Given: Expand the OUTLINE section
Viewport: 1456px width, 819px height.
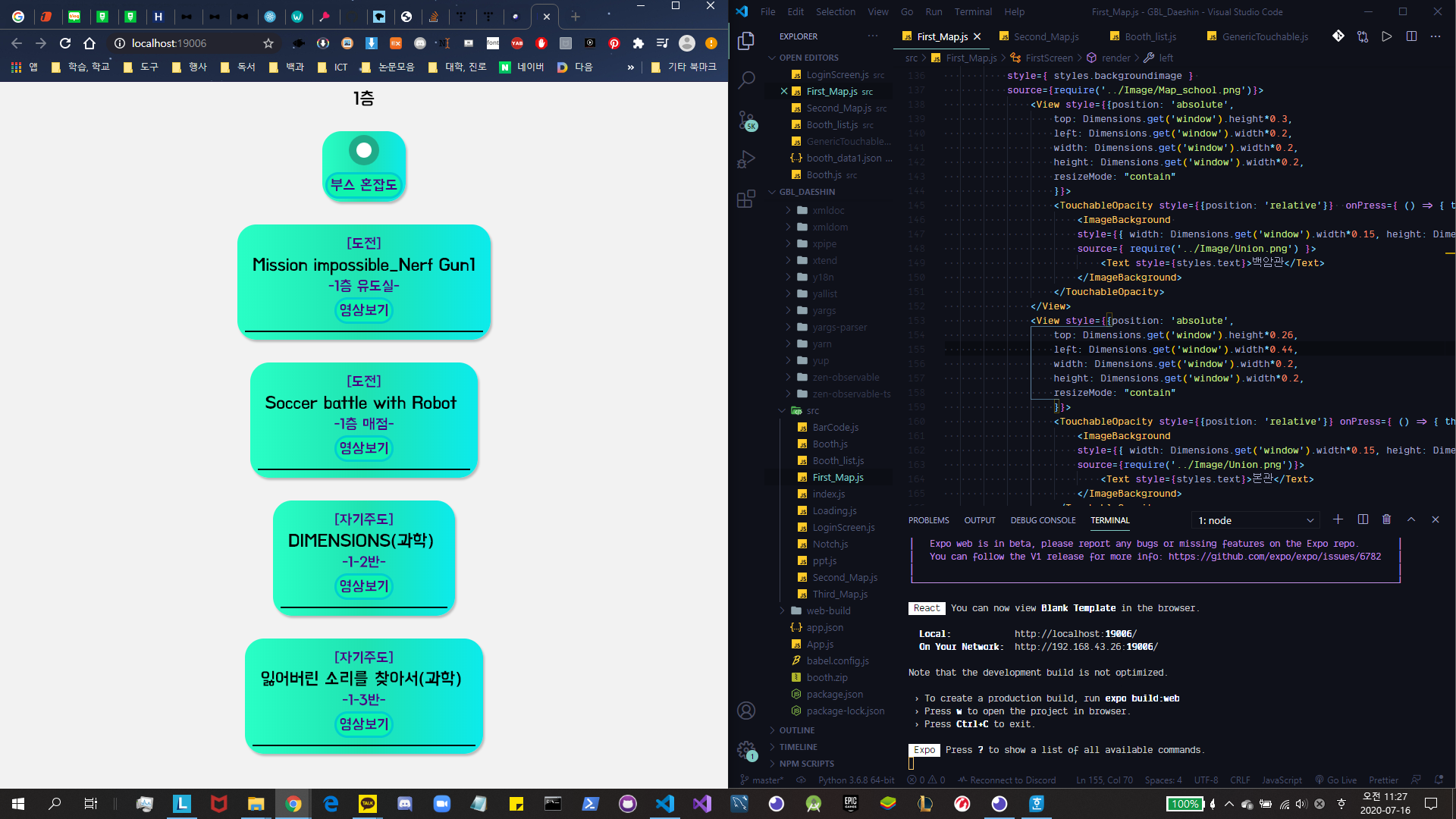Looking at the screenshot, I should pyautogui.click(x=796, y=730).
